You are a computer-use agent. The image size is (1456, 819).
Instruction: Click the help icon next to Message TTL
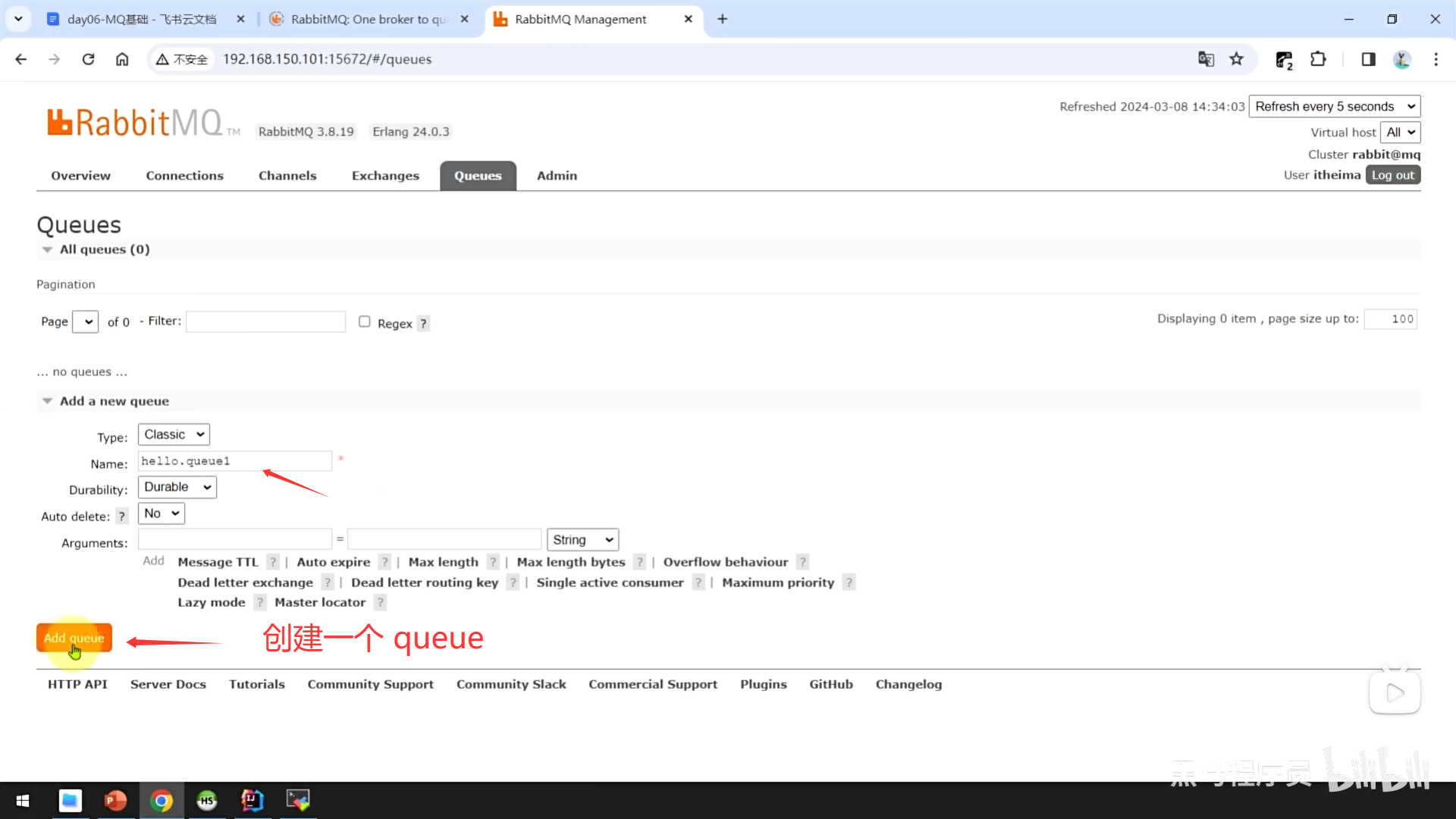click(x=273, y=562)
